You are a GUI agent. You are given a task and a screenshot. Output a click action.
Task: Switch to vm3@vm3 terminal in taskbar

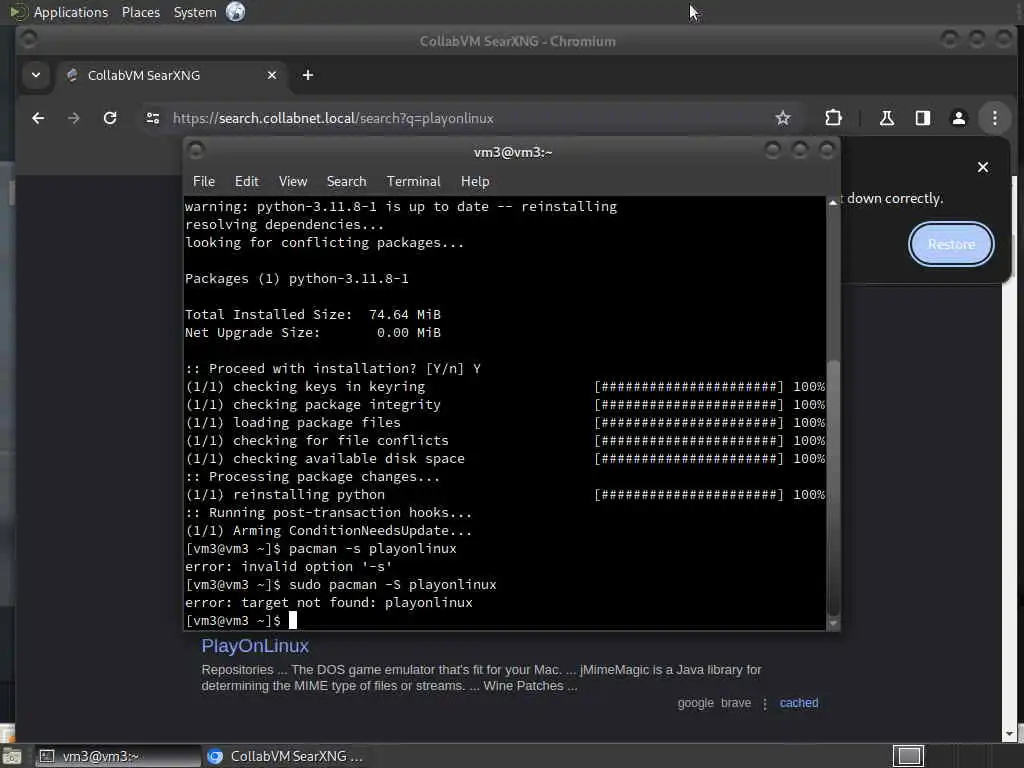(118, 756)
